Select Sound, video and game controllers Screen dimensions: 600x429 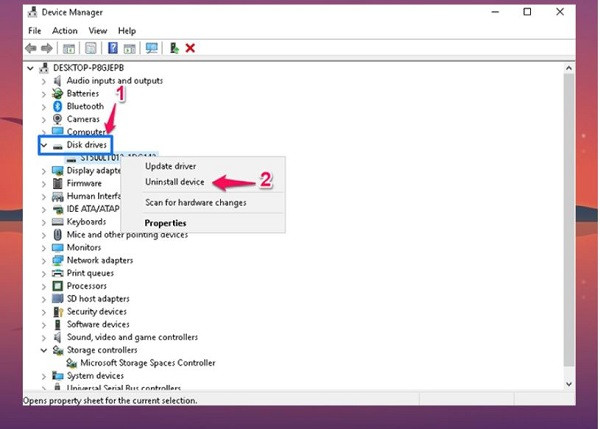pyautogui.click(x=132, y=337)
